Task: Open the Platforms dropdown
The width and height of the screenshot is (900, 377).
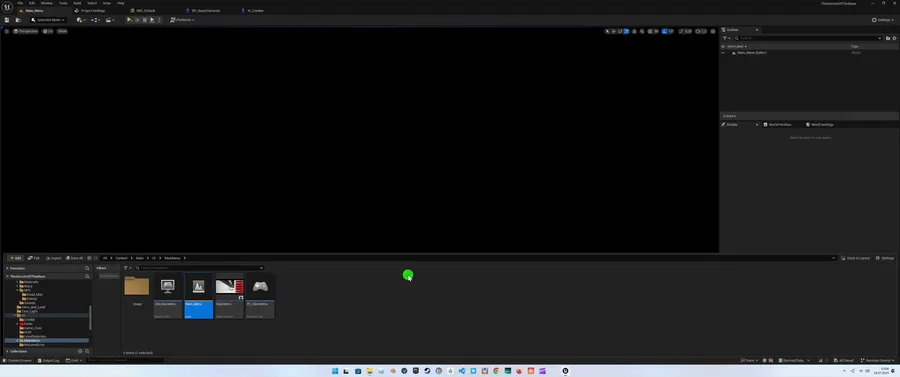Action: (x=183, y=20)
